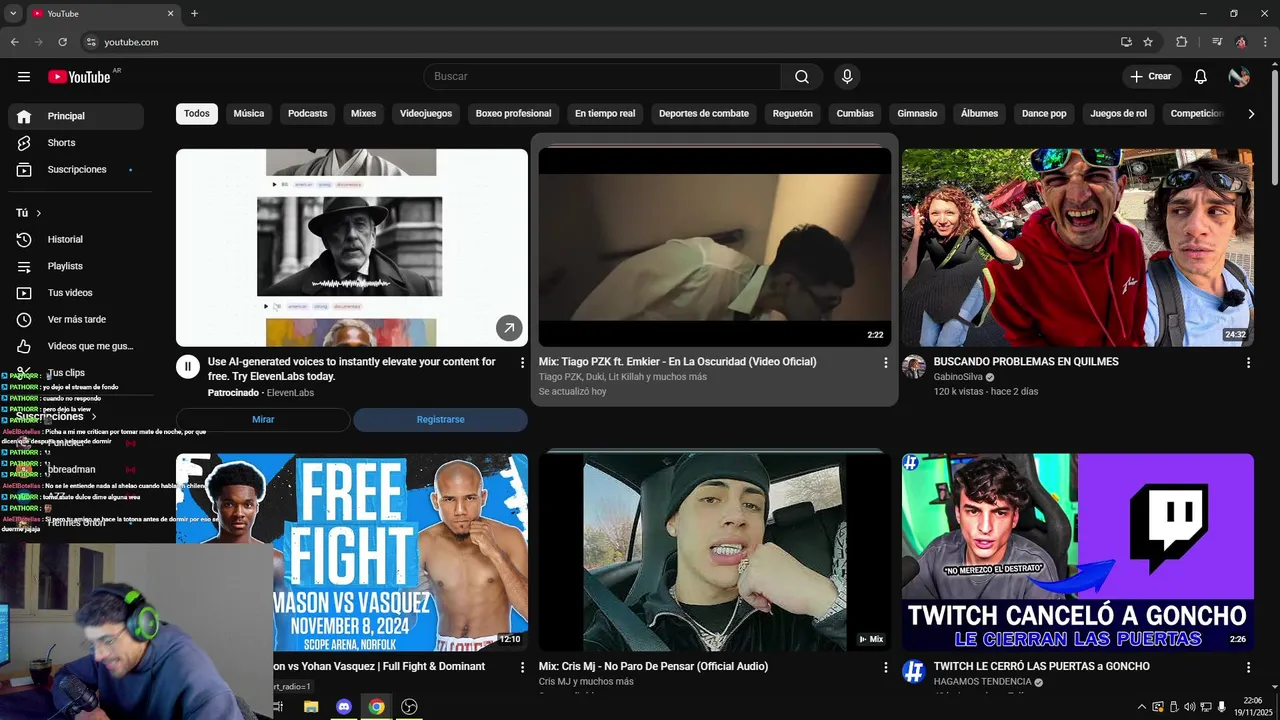Viewport: 1280px width, 720px height.
Task: Select the Podcasts filter chip
Action: (308, 114)
